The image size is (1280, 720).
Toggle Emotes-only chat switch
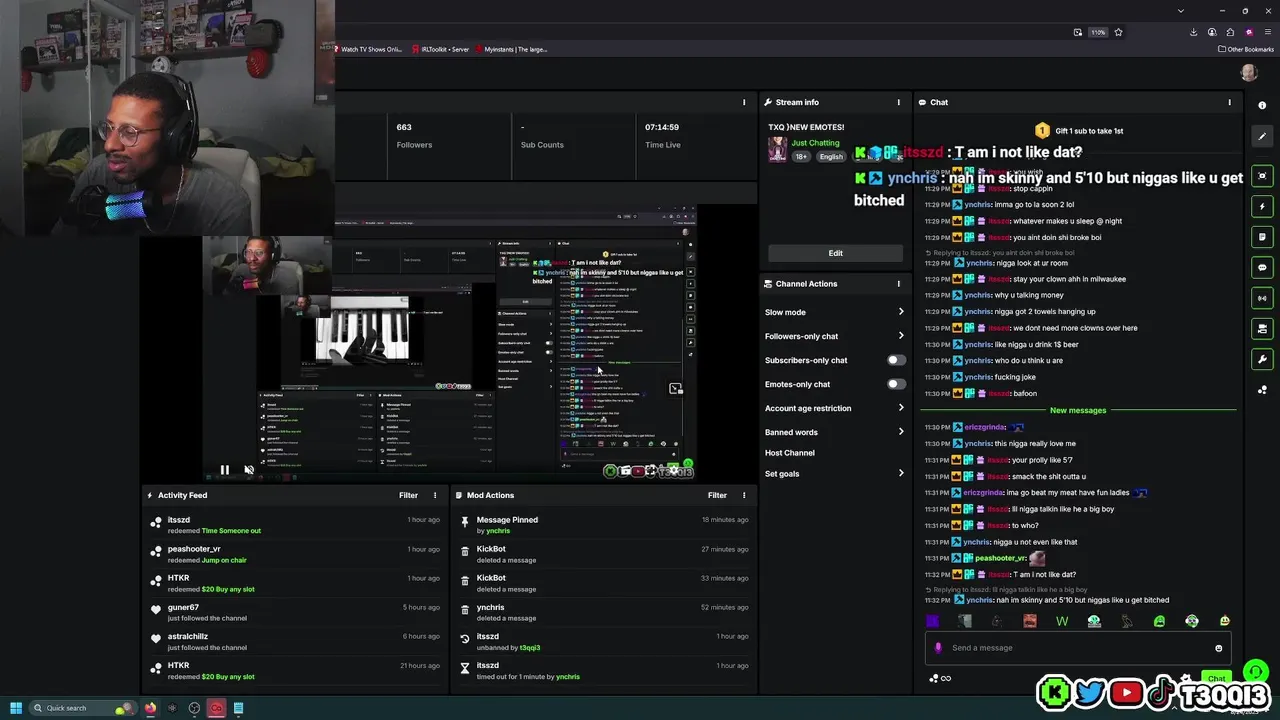[x=896, y=384]
